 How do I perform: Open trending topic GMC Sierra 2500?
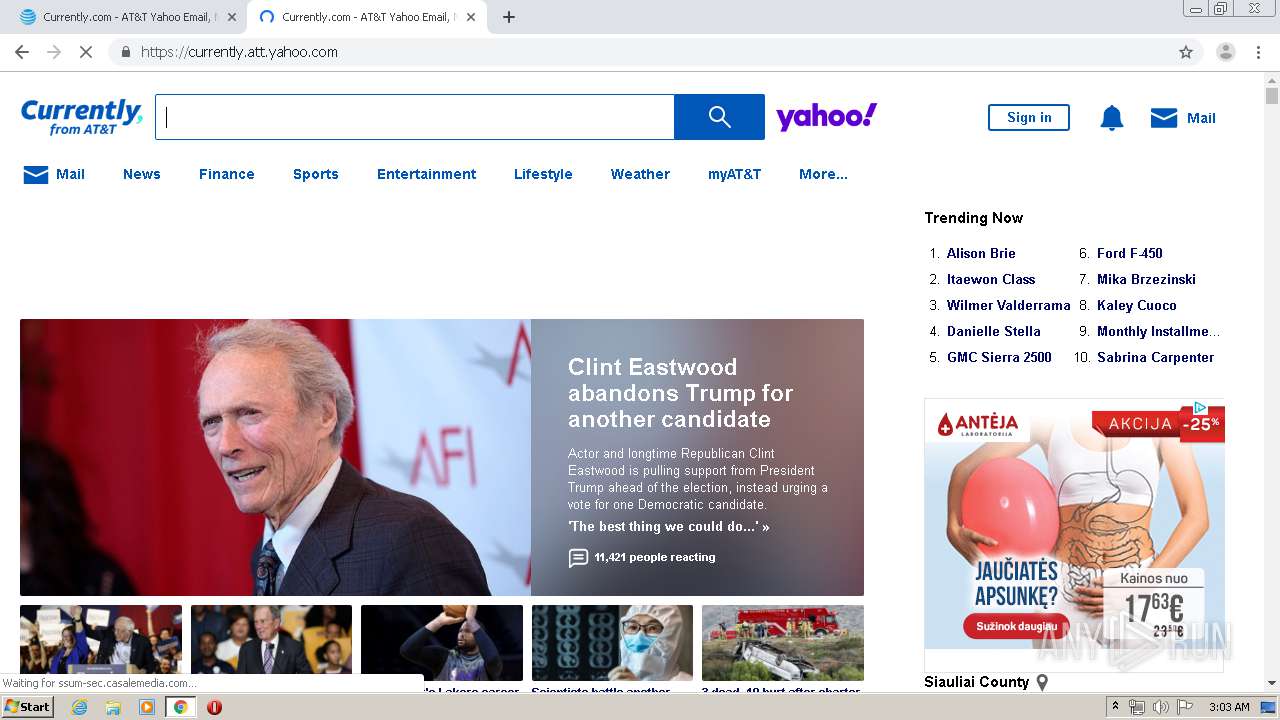pos(999,357)
